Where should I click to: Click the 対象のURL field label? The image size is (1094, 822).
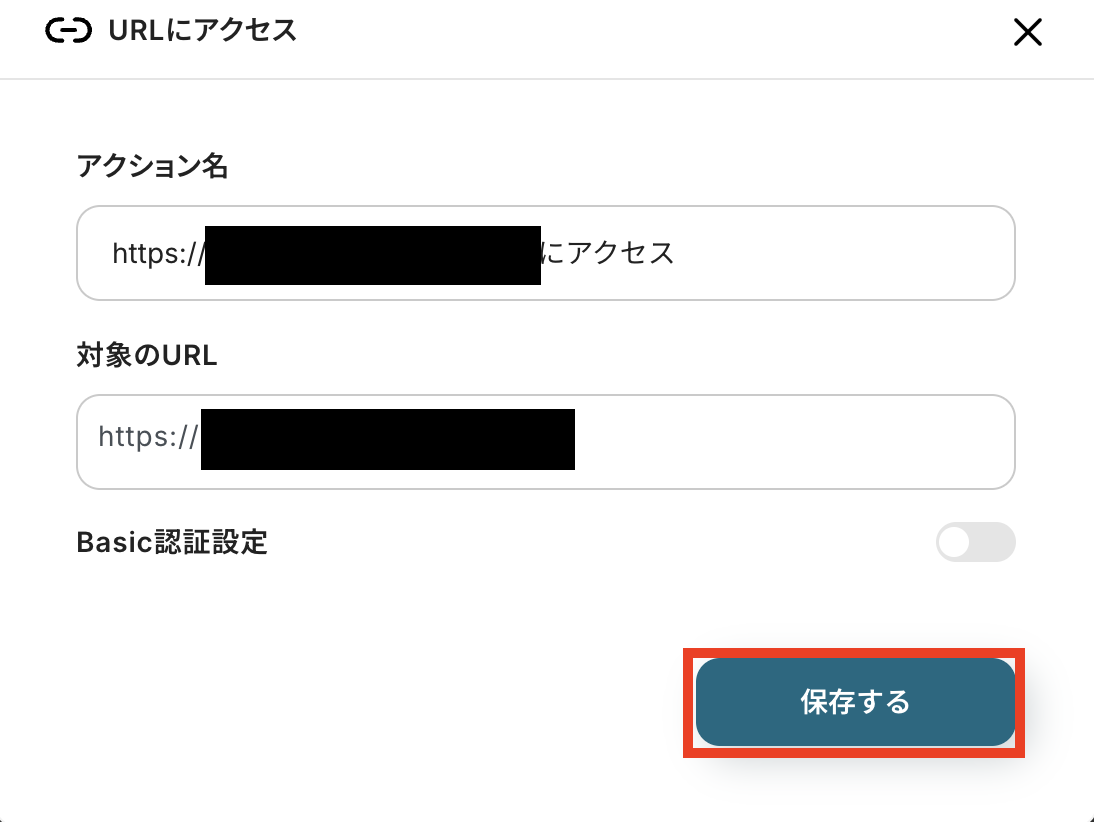146,355
